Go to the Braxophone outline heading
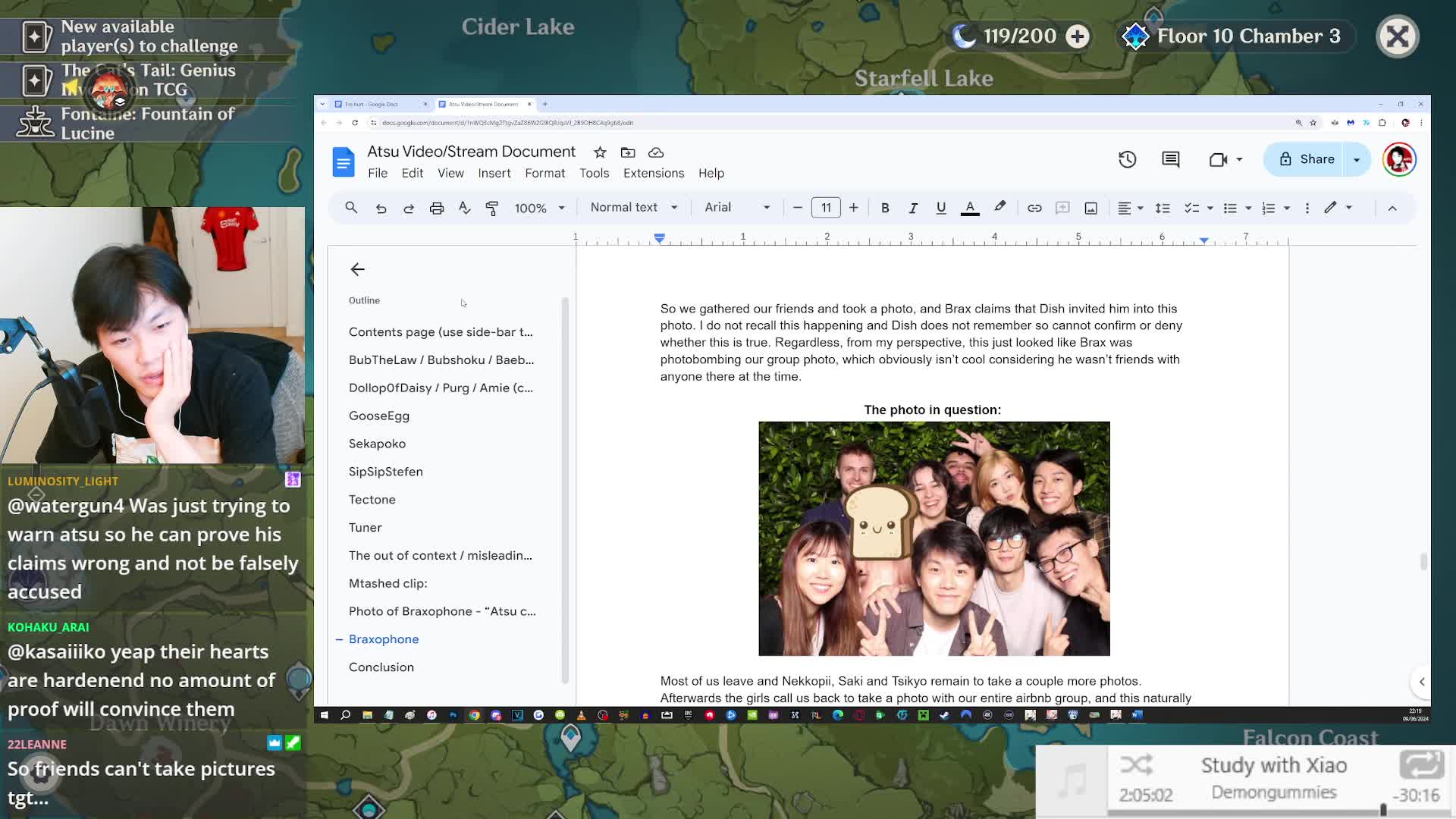The height and width of the screenshot is (819, 1456). coord(384,639)
